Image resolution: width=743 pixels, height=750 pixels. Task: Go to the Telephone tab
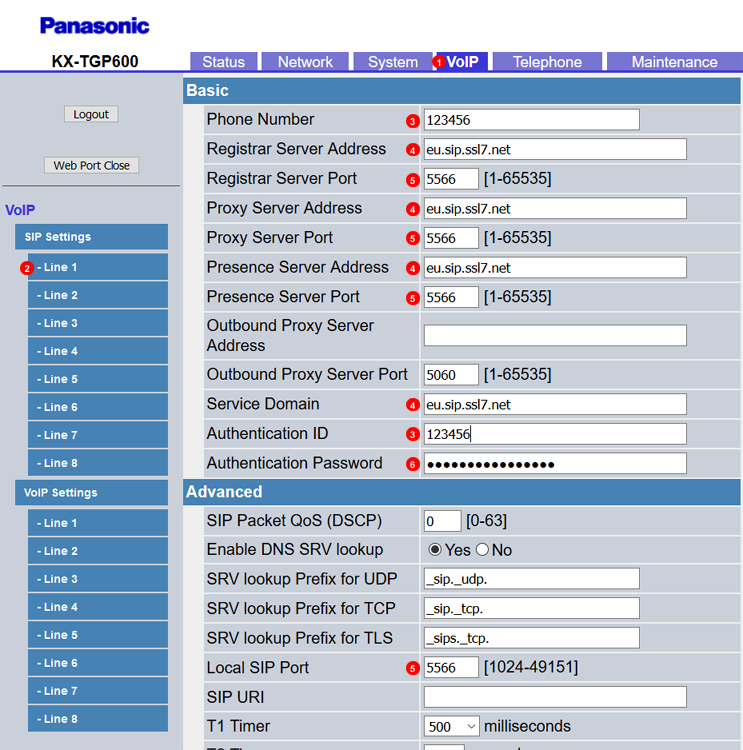547,62
